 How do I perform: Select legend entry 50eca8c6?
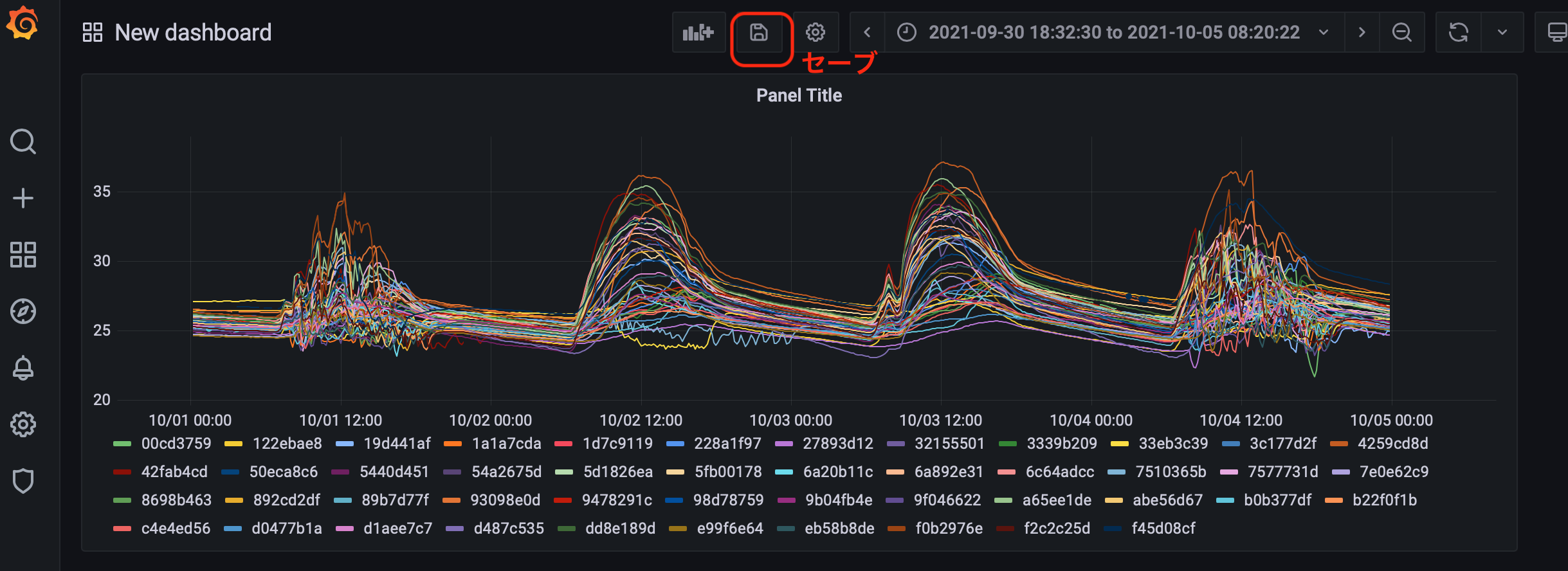pos(284,472)
